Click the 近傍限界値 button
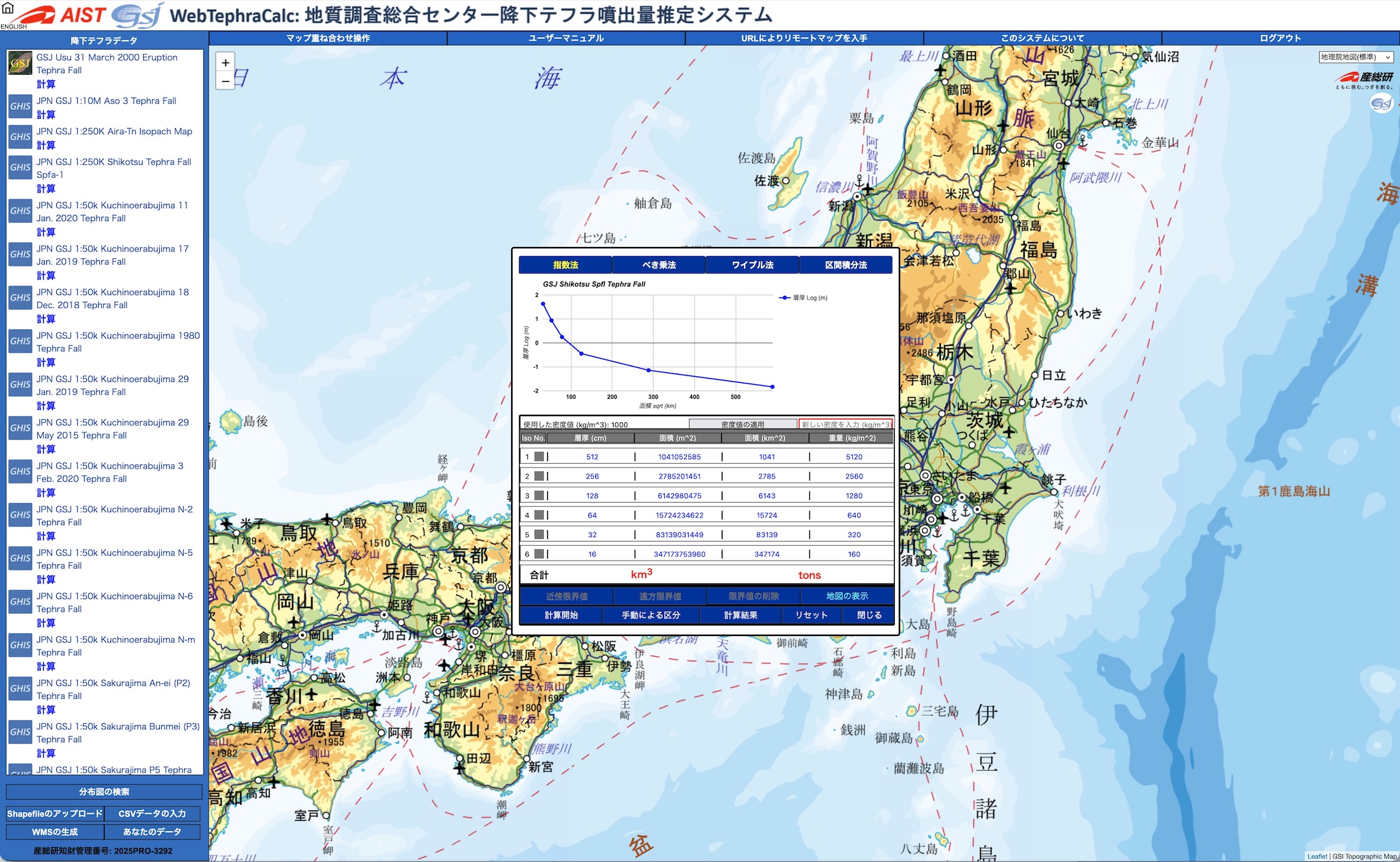 [x=567, y=596]
